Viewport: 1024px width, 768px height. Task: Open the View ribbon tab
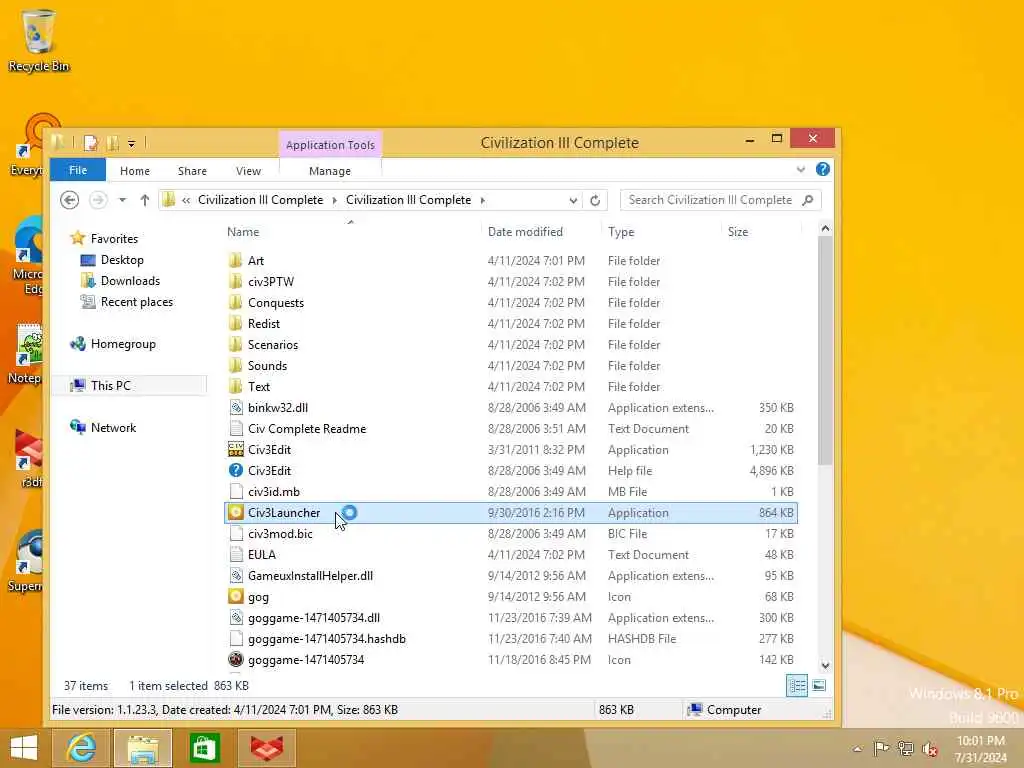(248, 170)
